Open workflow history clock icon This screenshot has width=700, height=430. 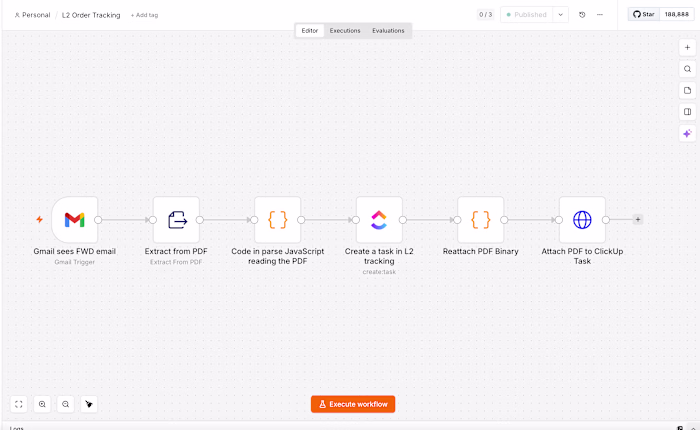click(582, 15)
